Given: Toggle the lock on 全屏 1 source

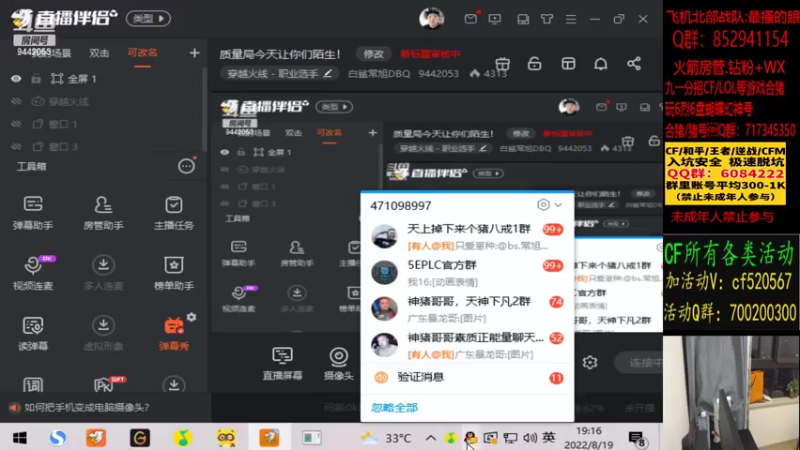Looking at the screenshot, I should point(36,79).
